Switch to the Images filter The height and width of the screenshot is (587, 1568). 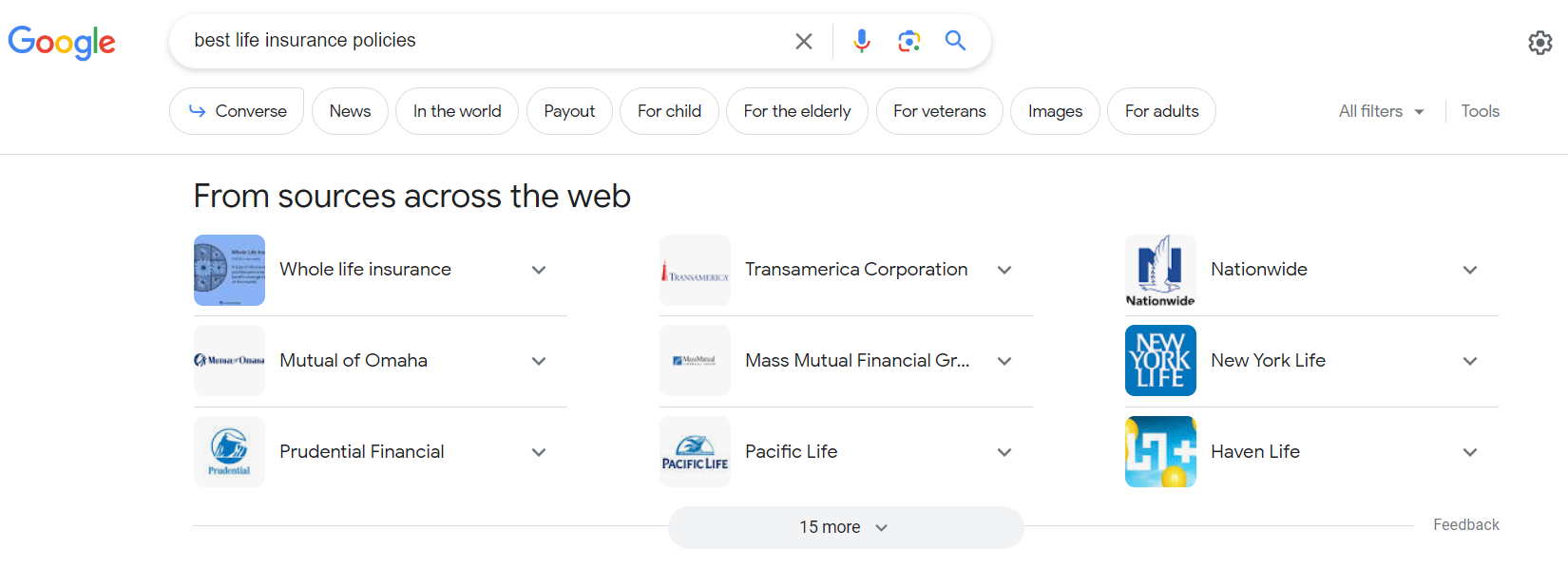click(x=1055, y=111)
